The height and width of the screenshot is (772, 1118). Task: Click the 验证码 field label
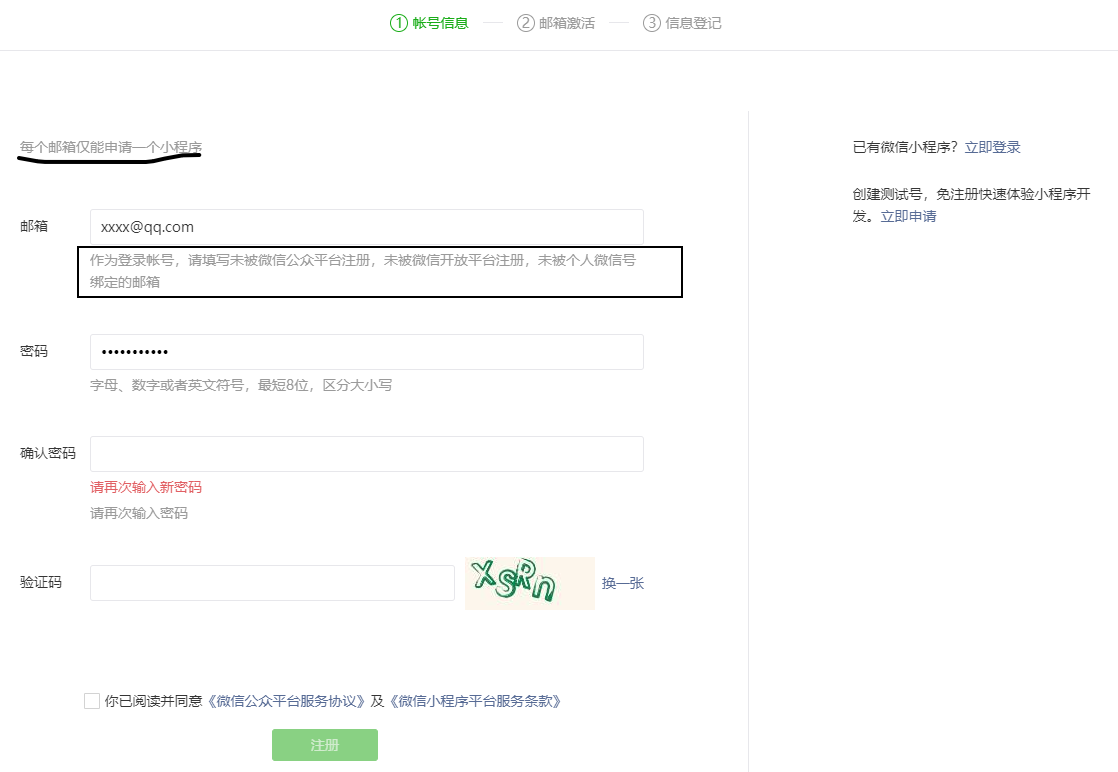point(40,582)
